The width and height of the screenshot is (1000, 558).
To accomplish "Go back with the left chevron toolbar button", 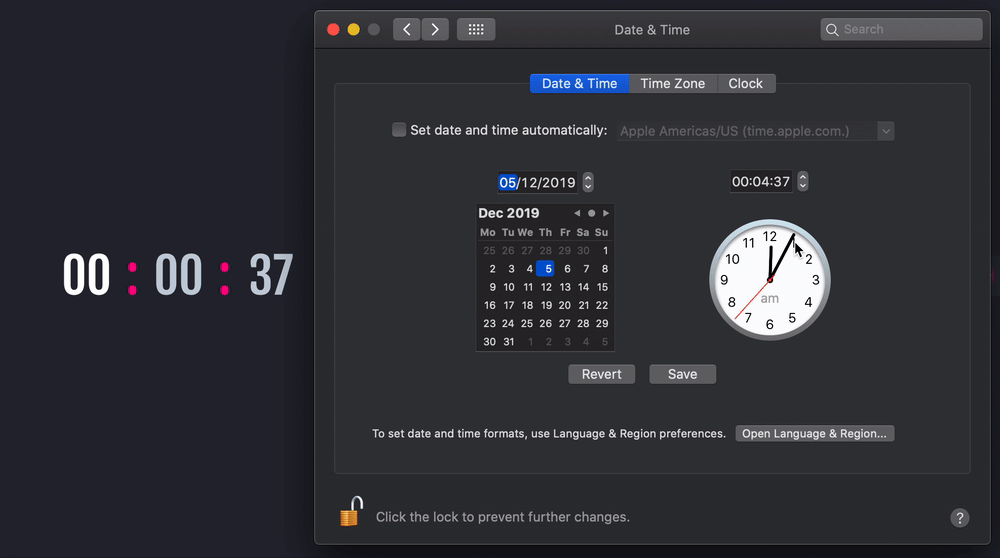I will coord(406,29).
